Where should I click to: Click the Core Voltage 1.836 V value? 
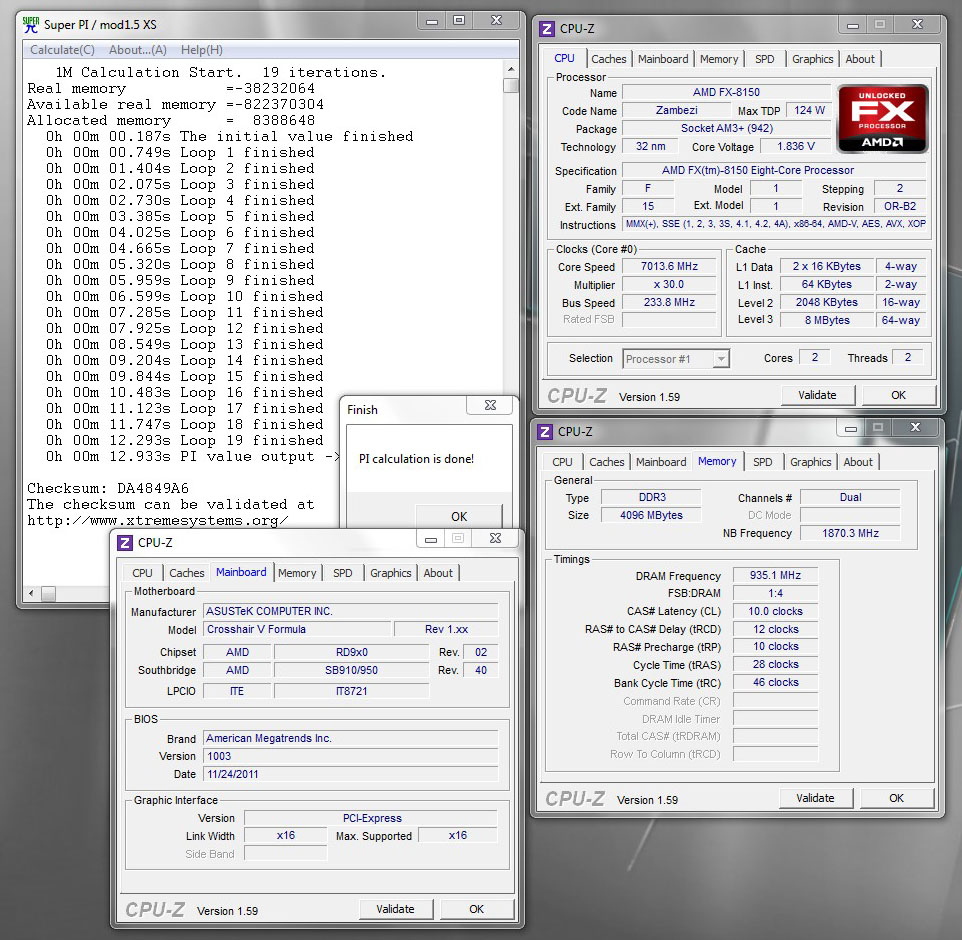point(796,146)
